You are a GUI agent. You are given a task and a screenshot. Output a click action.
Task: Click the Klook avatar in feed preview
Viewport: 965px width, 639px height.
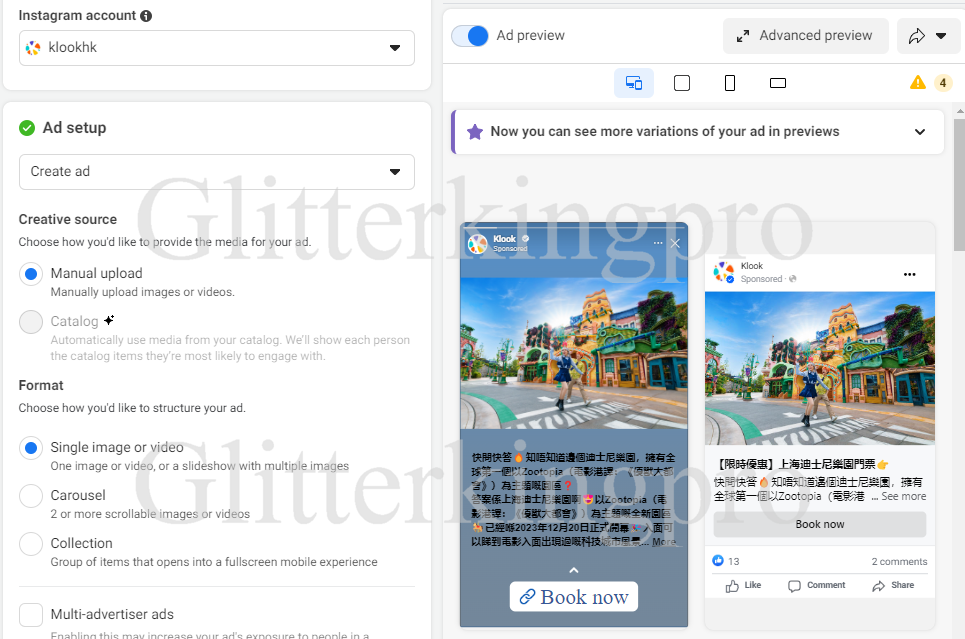(724, 271)
